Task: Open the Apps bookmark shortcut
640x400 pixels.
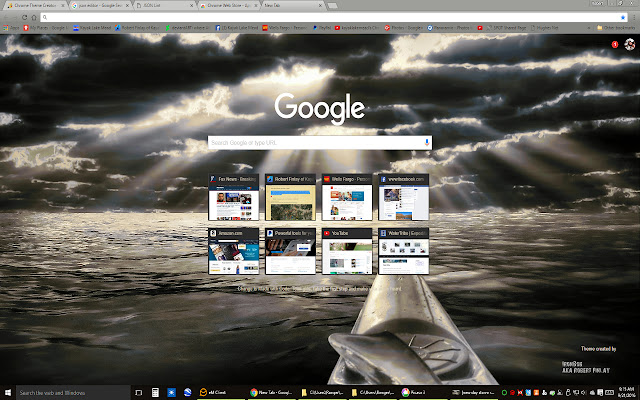Action: pos(11,28)
